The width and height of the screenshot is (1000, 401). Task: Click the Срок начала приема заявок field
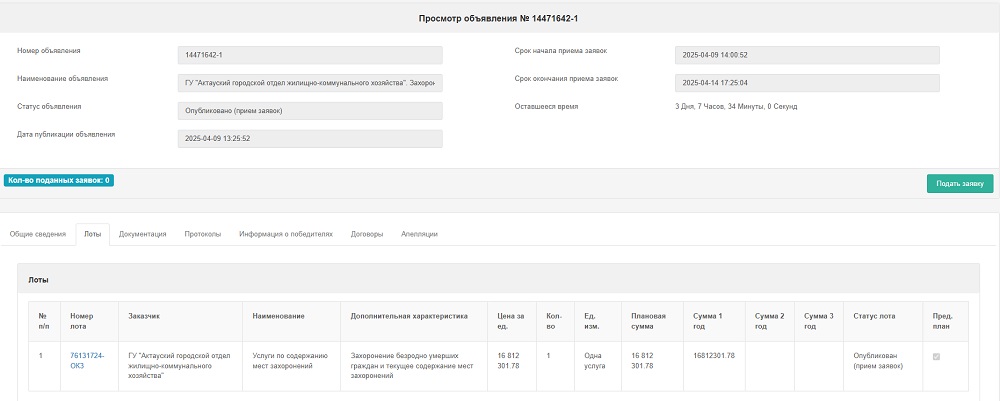click(807, 54)
